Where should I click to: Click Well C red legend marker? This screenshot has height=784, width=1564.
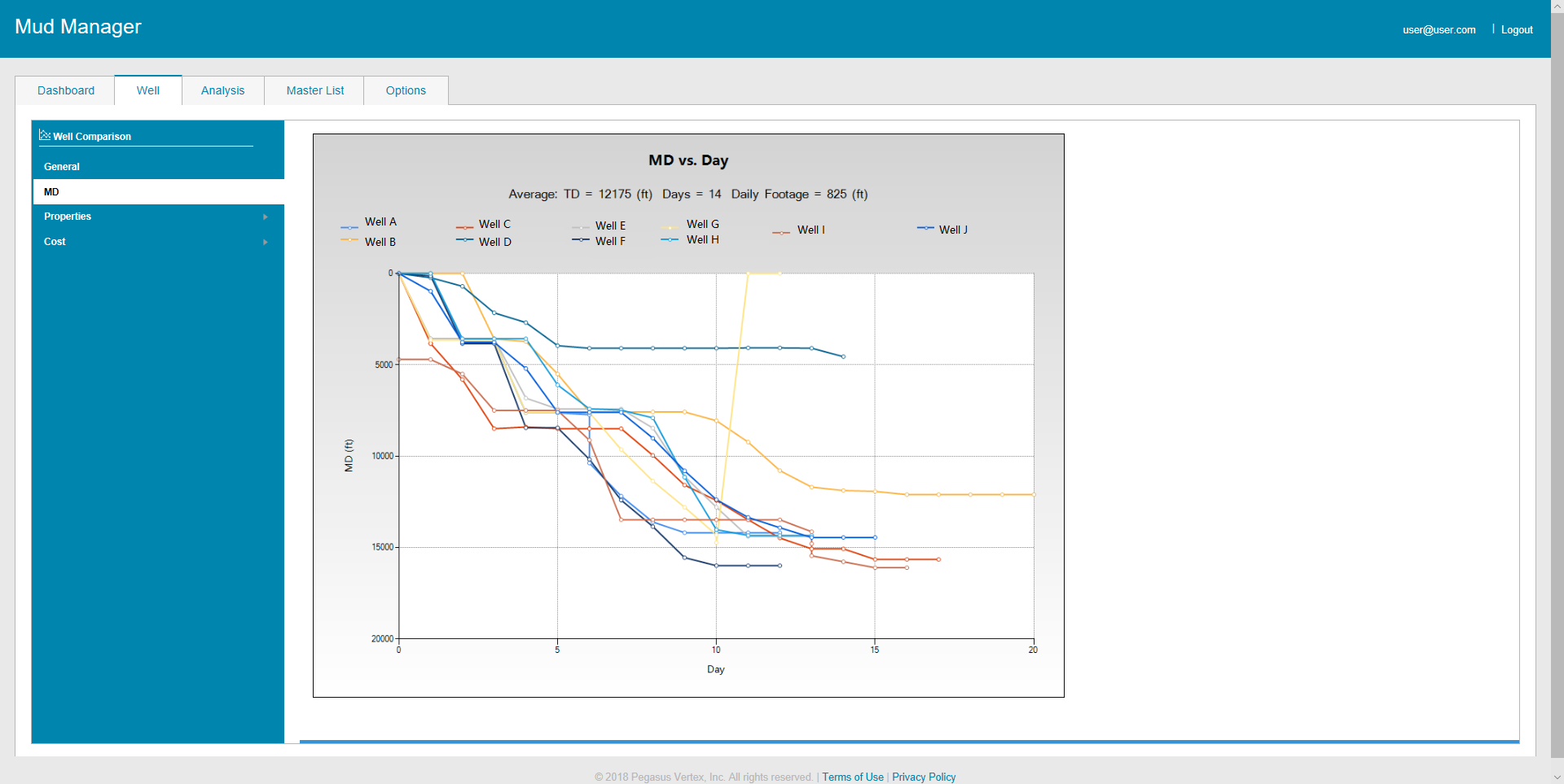[x=464, y=227]
